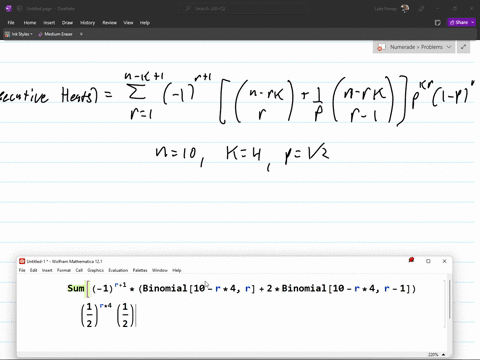Open the History tab in OneNote

click(x=87, y=23)
